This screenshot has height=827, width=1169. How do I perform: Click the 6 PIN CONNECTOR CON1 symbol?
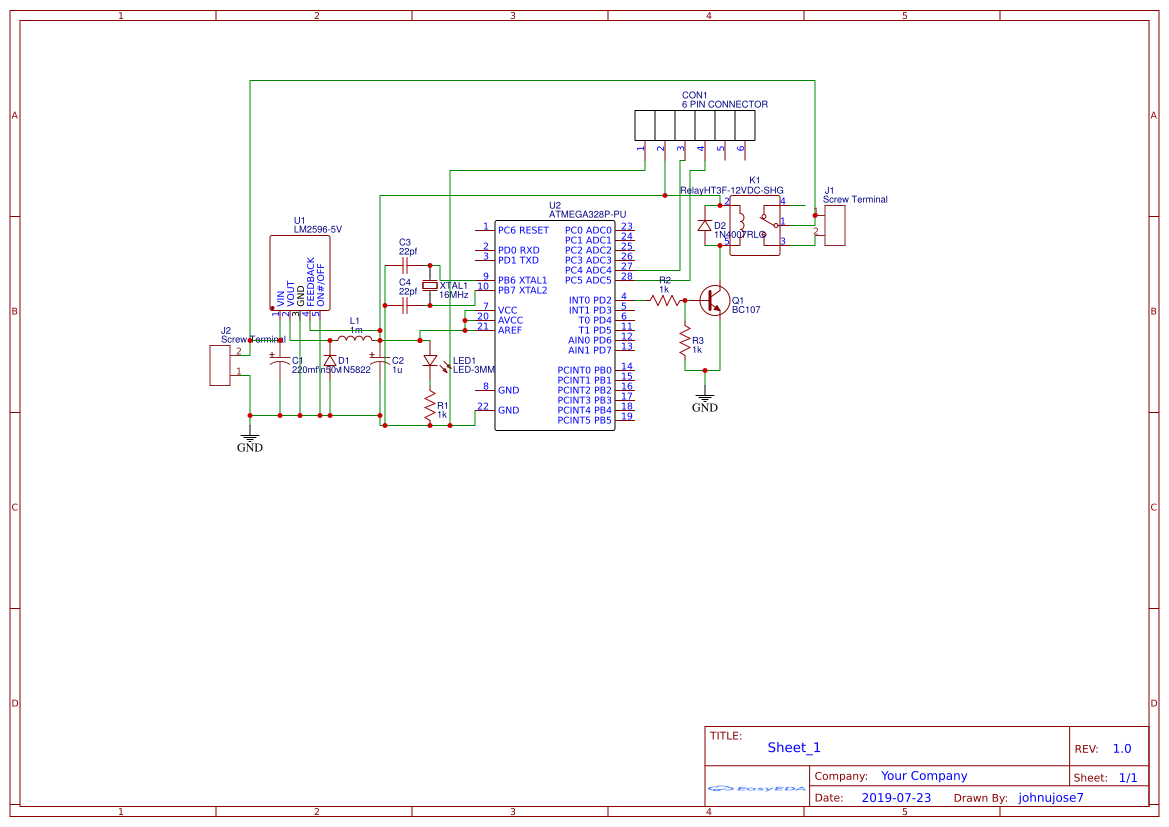[x=695, y=125]
